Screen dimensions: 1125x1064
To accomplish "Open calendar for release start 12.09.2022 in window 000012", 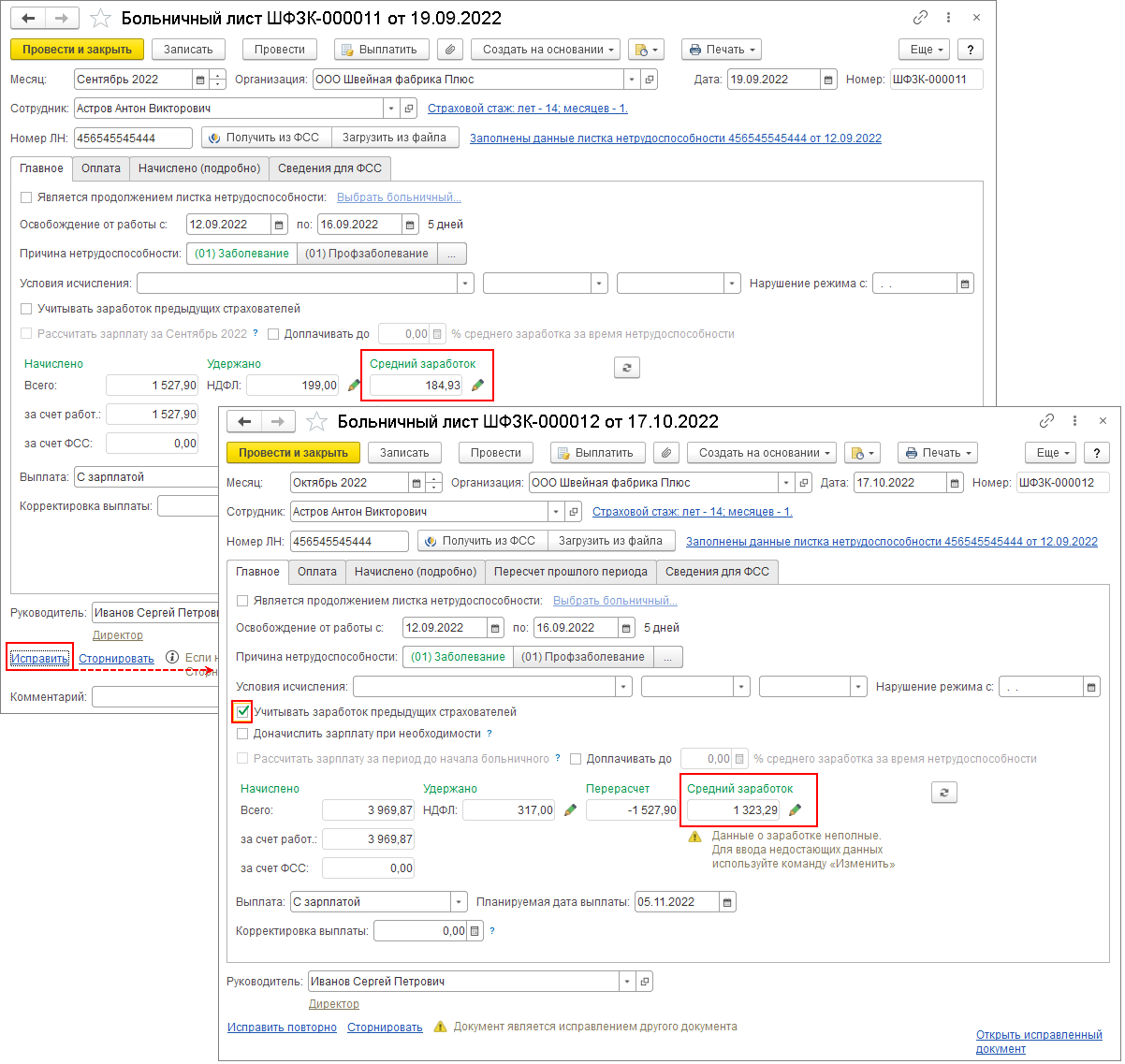I will (x=495, y=628).
